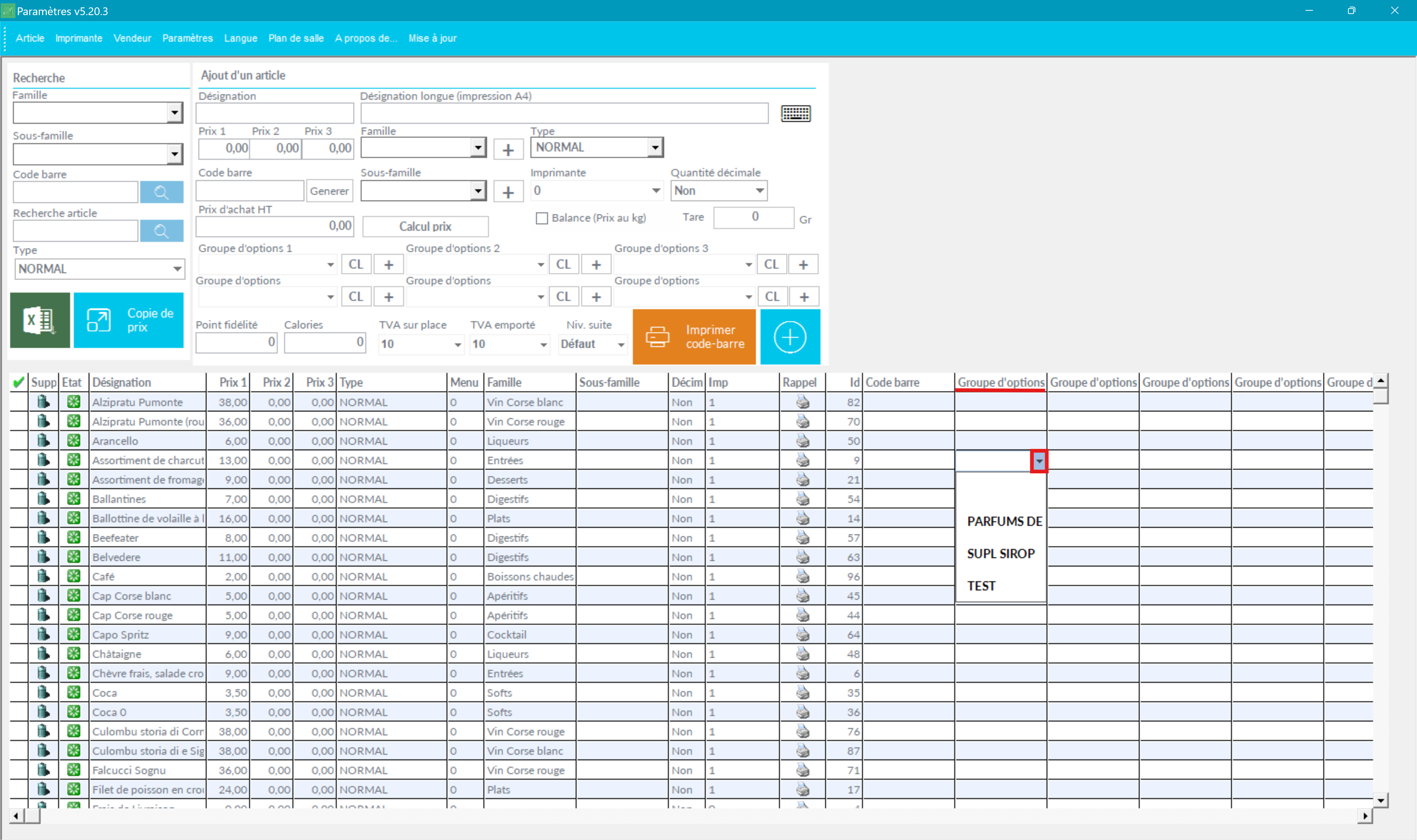Click the Recherche article search magnifier
This screenshot has height=840, width=1417.
[161, 230]
